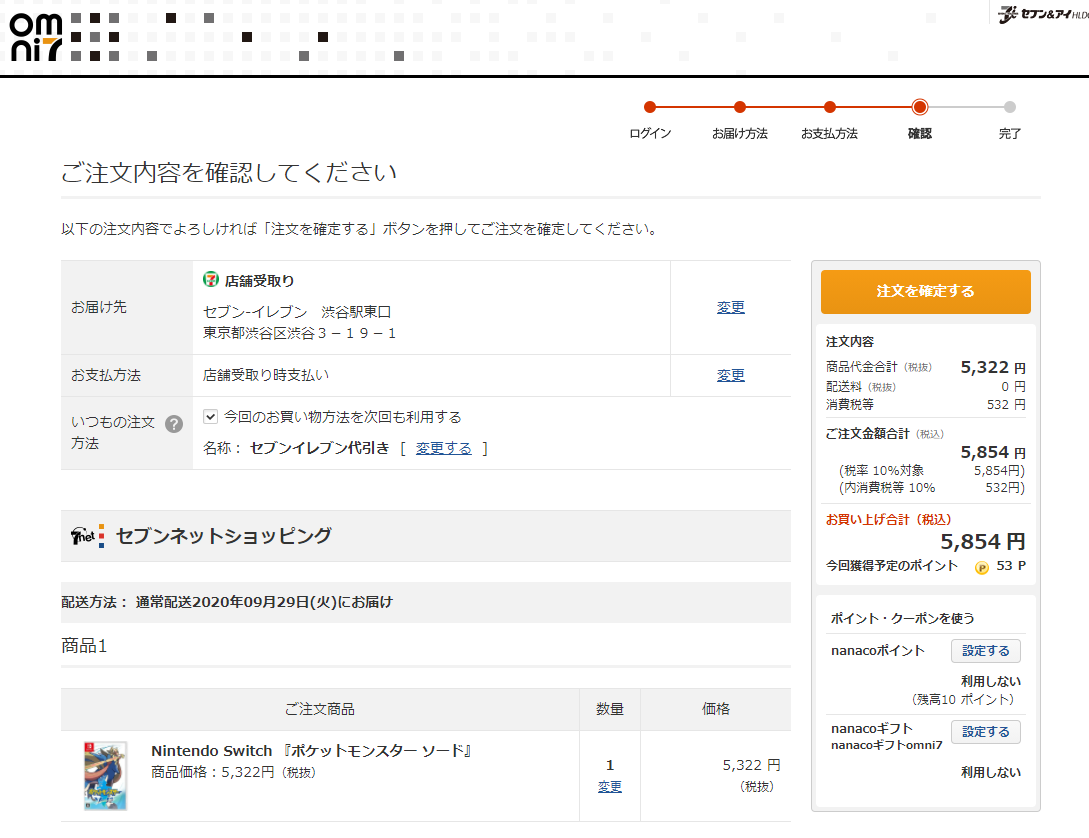Click the ご注文金額合計 label
This screenshot has height=838, width=1089.
tap(867, 433)
